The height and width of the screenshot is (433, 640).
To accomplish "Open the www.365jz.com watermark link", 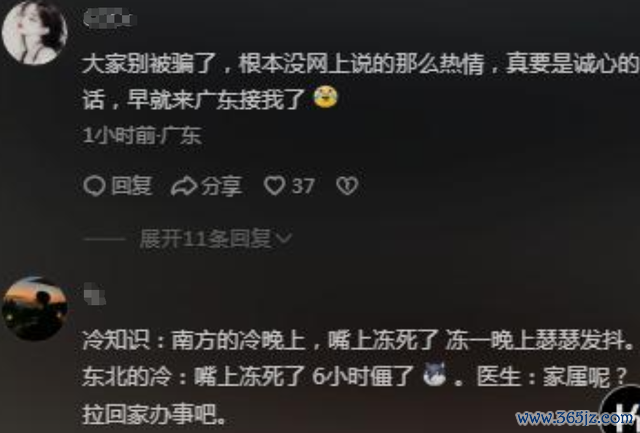I will point(574,419).
